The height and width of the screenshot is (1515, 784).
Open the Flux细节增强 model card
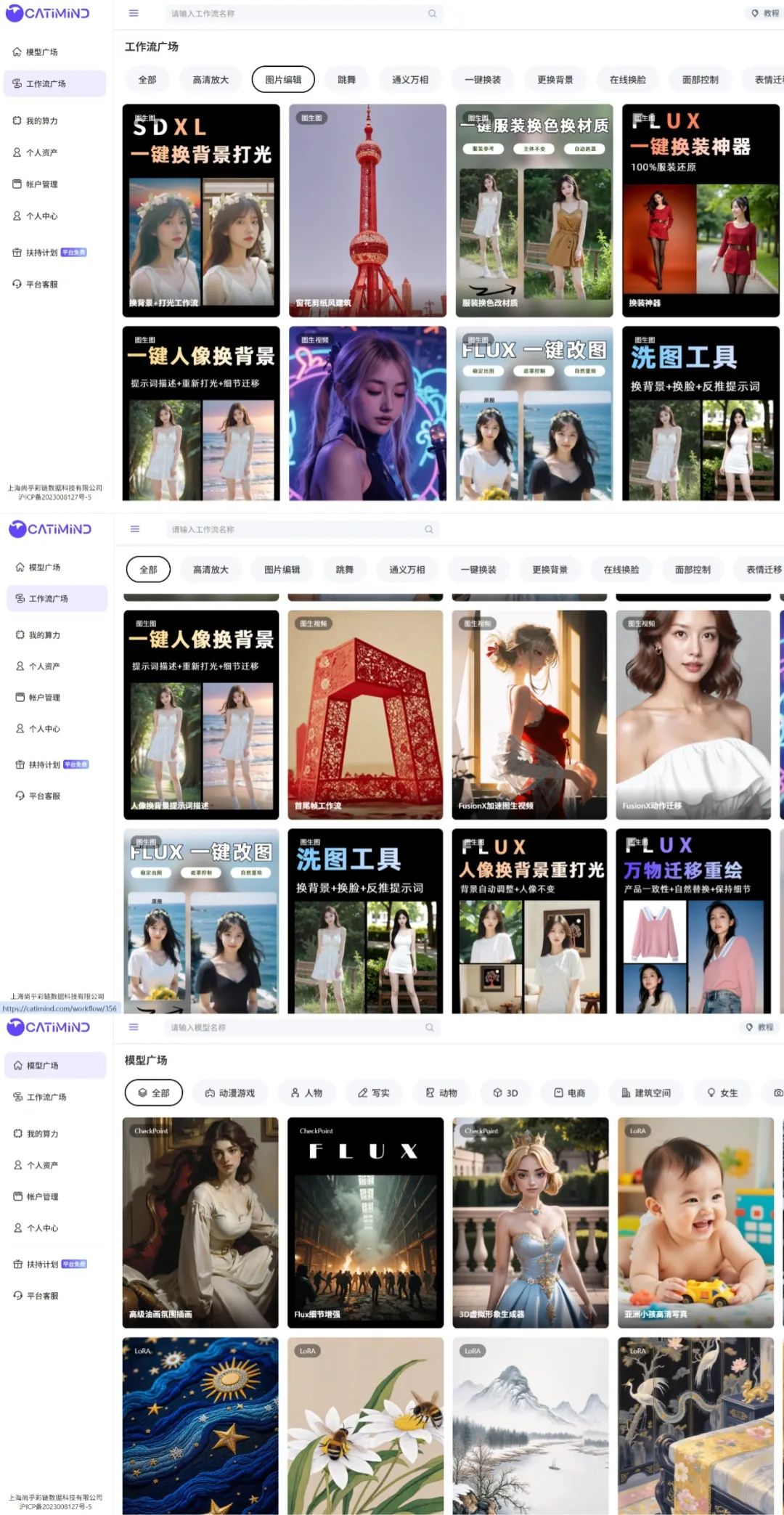point(365,1222)
